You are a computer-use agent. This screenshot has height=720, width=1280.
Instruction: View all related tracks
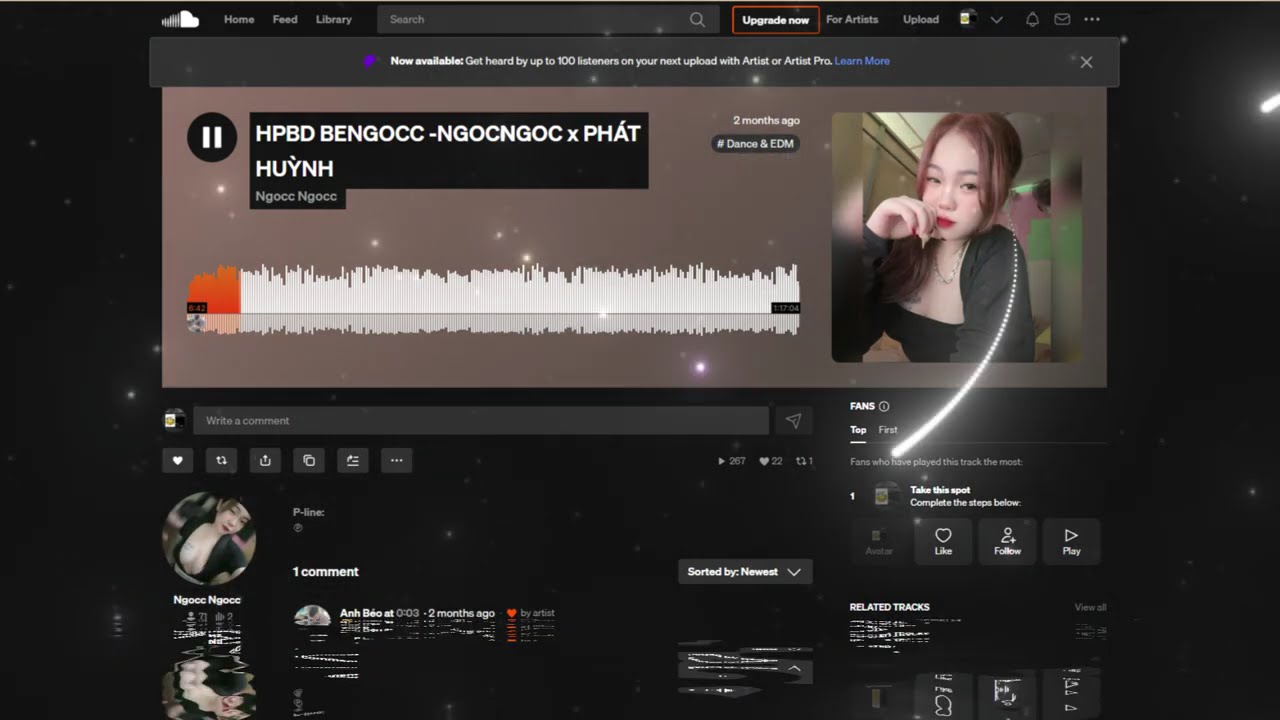click(x=1090, y=607)
